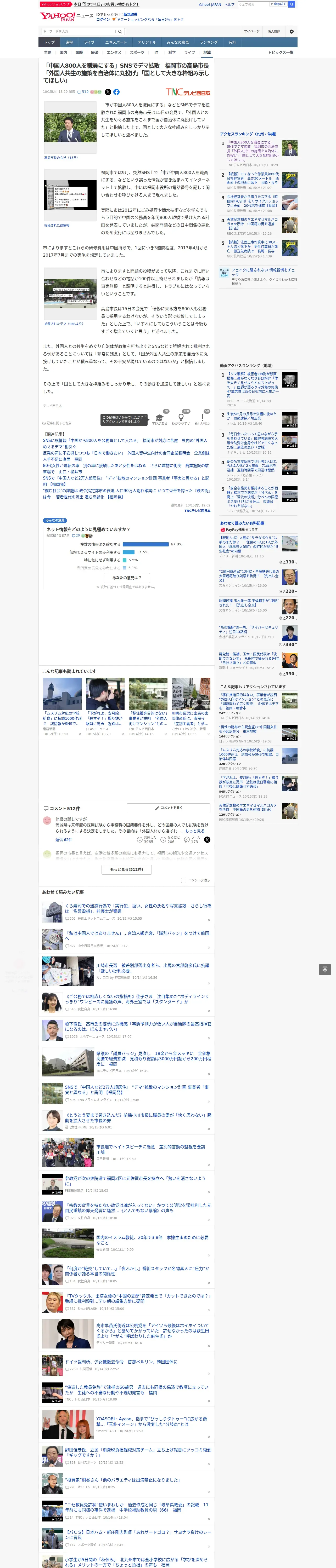
Task: Click the うーん reaction on first comment
Action: (x=192, y=839)
